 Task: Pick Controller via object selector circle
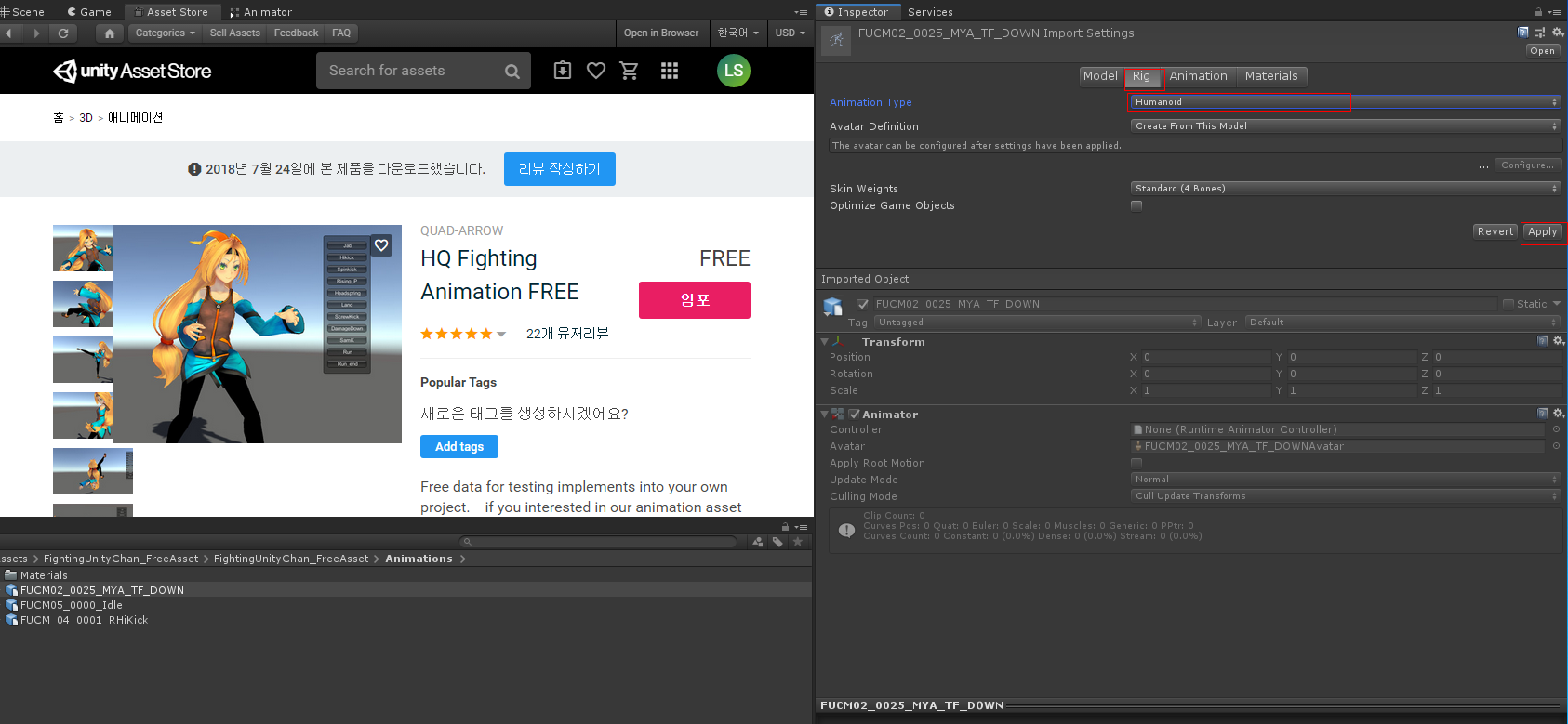[1556, 429]
